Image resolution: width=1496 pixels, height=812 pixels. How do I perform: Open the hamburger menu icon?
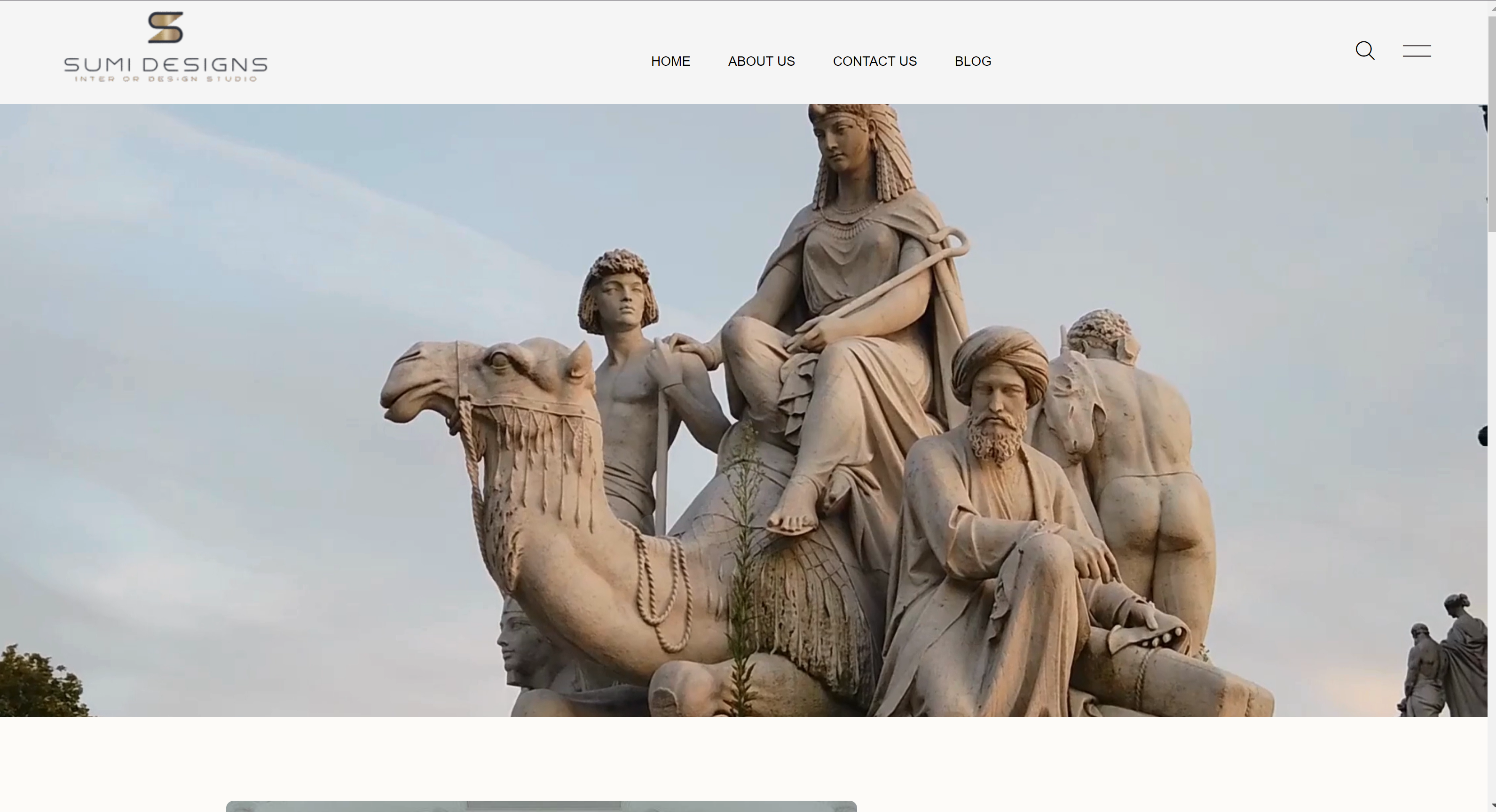point(1417,51)
